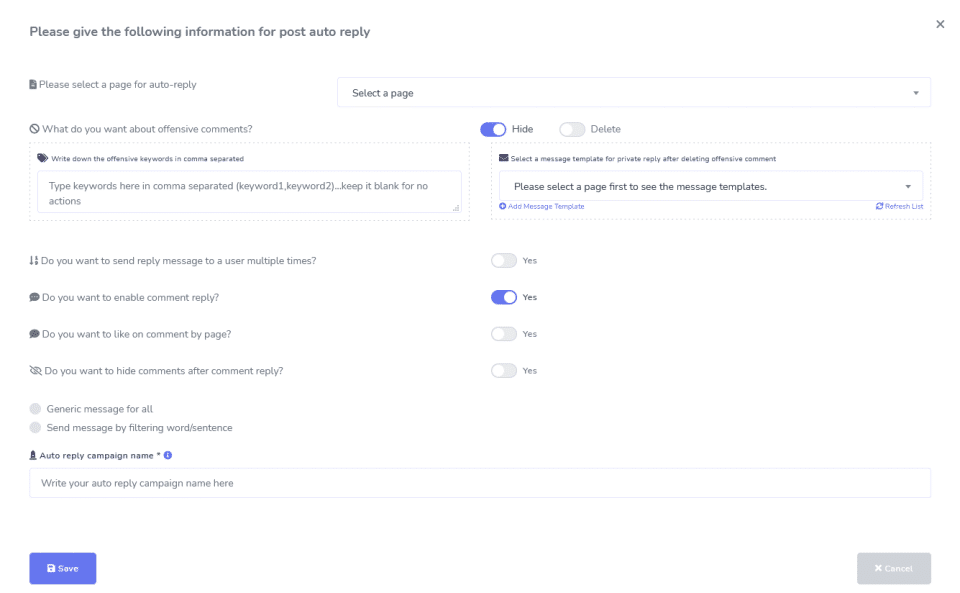
Task: Click the info icon beside campaign name
Action: click(168, 455)
